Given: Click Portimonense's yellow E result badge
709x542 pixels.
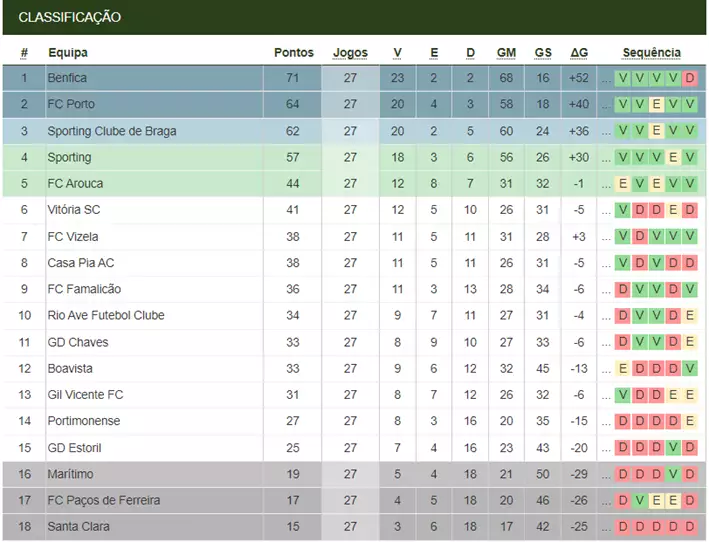Looking at the screenshot, I should (690, 421).
